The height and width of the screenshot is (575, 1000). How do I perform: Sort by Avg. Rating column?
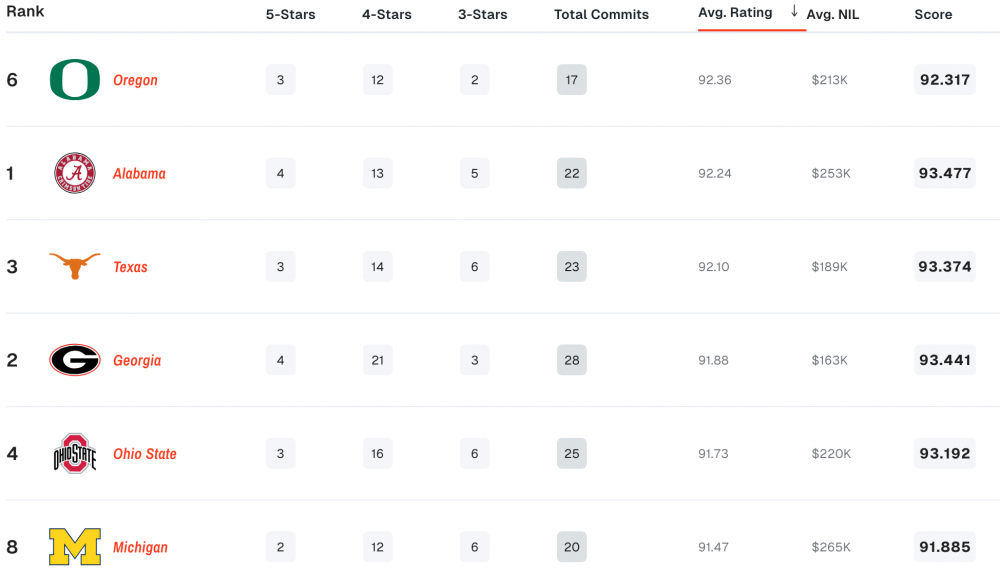point(735,13)
